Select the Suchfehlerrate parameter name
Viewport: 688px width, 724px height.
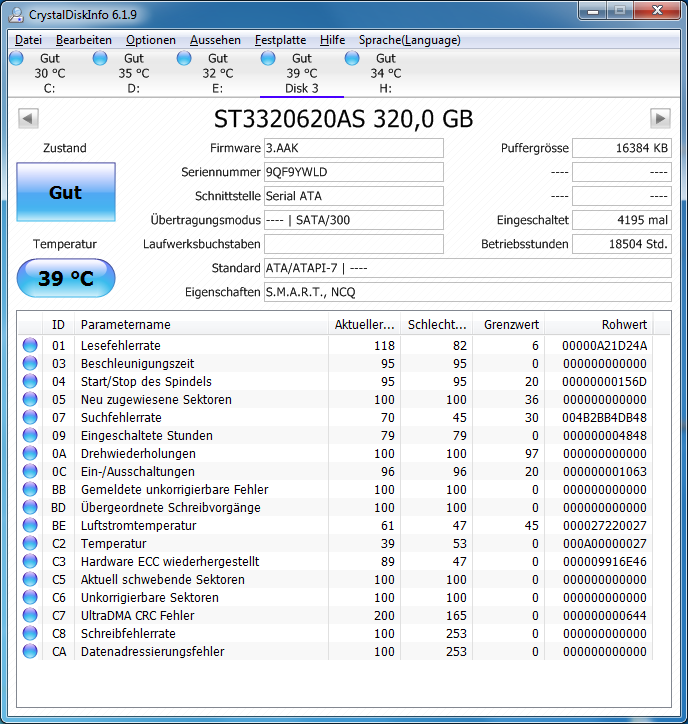[x=121, y=417]
